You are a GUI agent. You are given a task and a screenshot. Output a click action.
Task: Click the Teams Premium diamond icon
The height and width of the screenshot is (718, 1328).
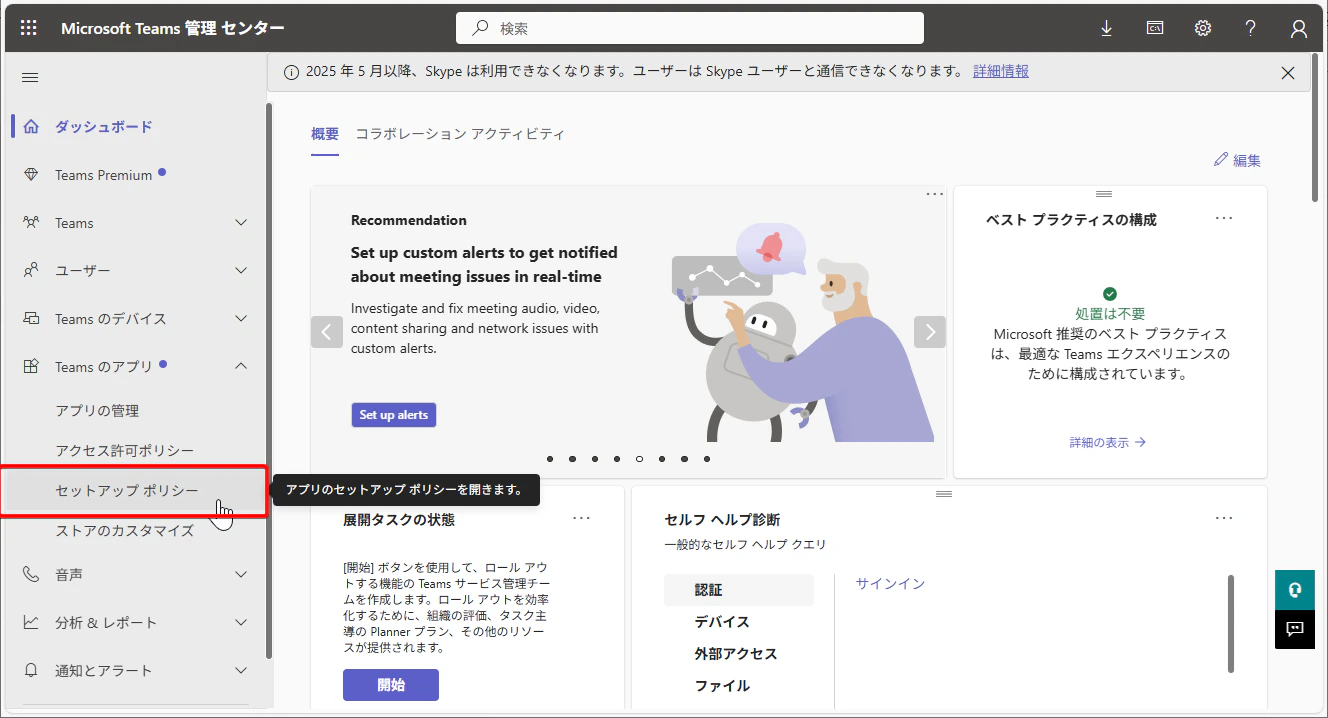click(x=31, y=175)
